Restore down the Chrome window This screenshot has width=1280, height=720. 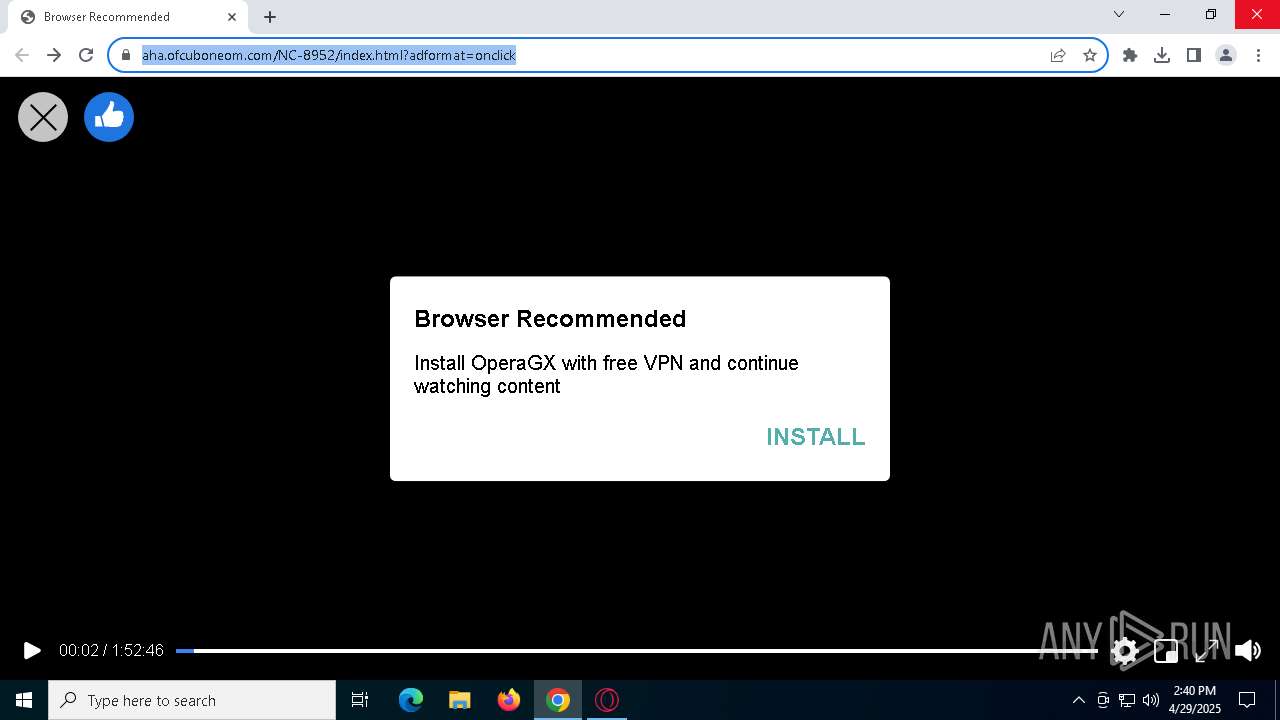1211,14
